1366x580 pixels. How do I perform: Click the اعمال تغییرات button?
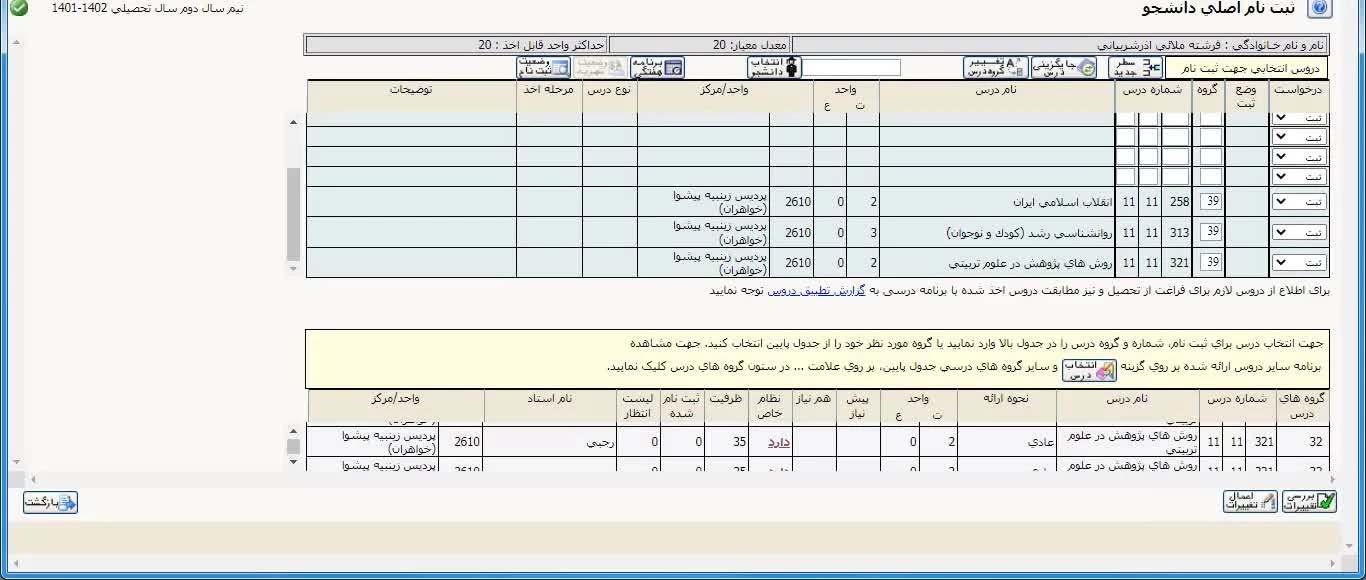coord(1250,502)
